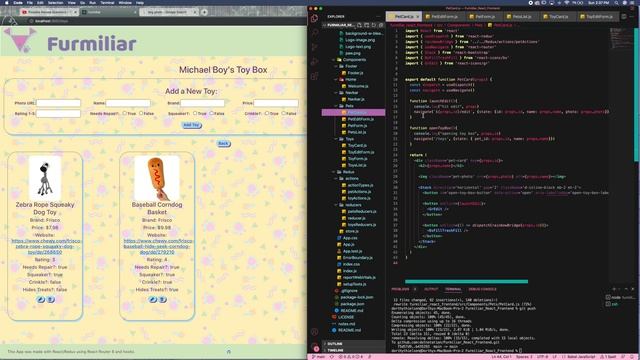Click Collapse Folders icon in Explorer
The image size is (640, 360).
[x=380, y=25]
